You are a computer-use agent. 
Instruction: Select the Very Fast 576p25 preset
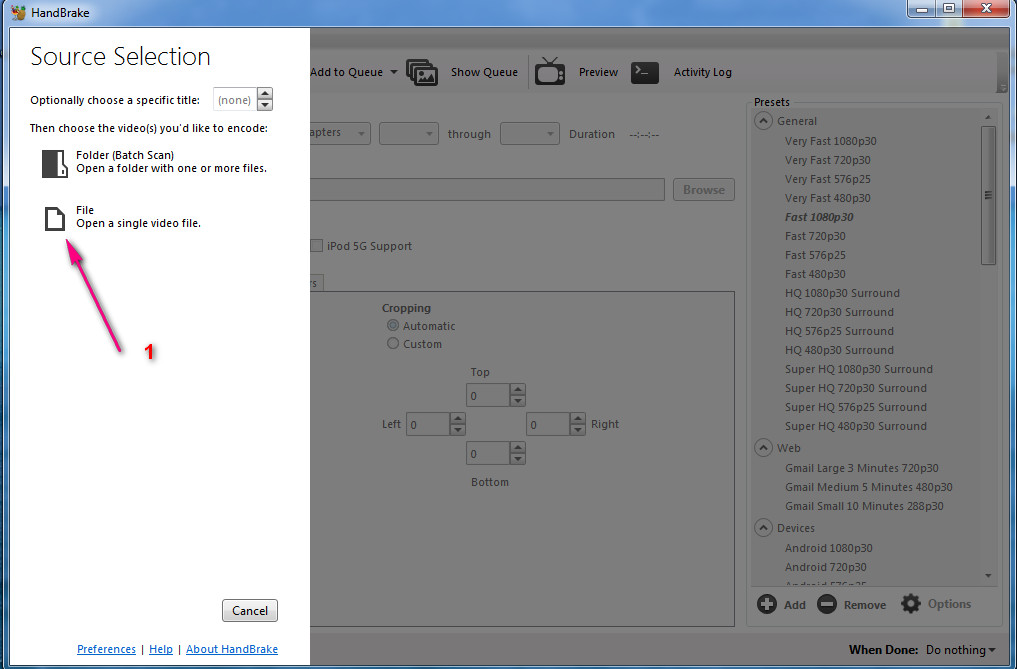pos(828,179)
